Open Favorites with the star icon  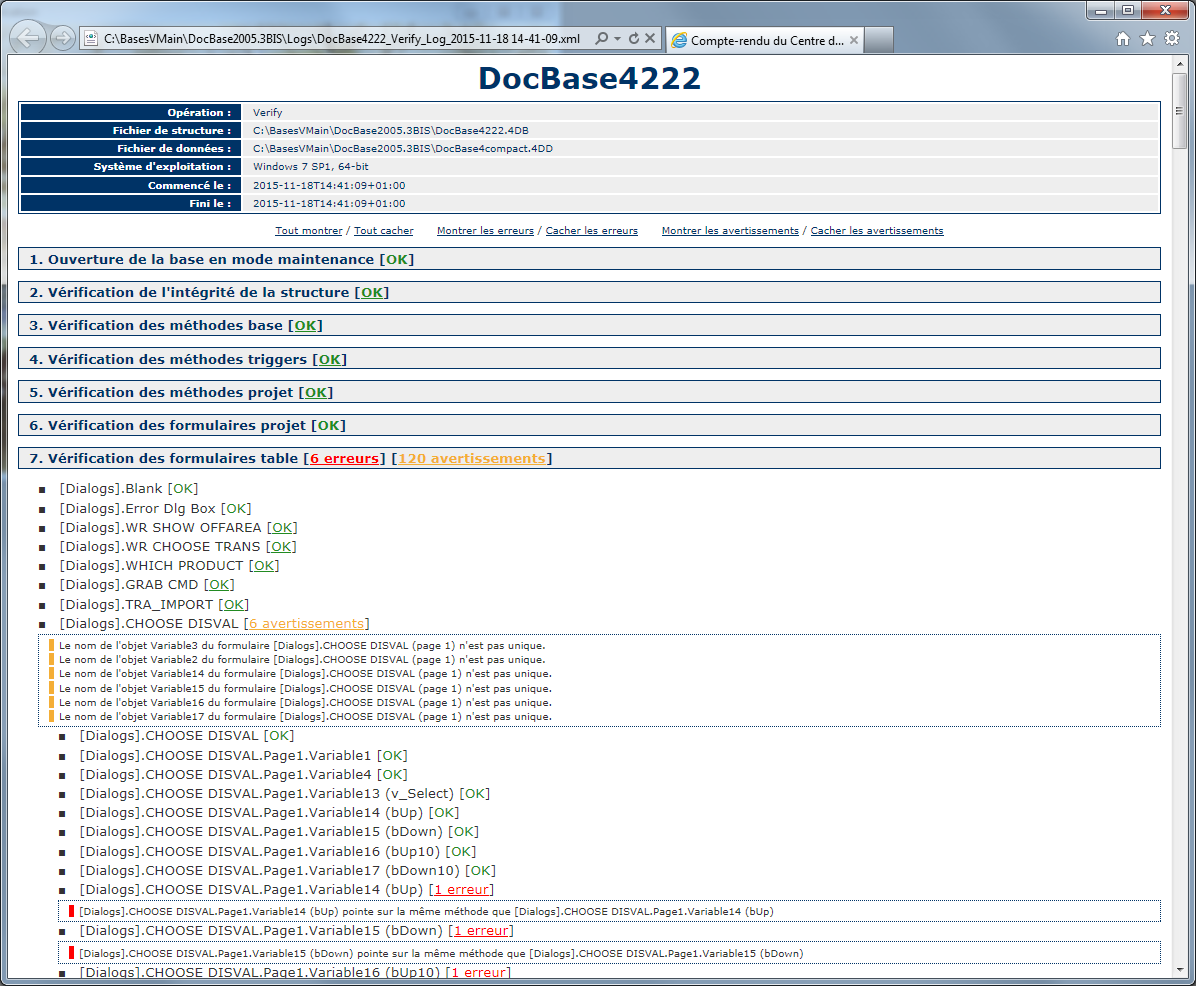click(1147, 38)
